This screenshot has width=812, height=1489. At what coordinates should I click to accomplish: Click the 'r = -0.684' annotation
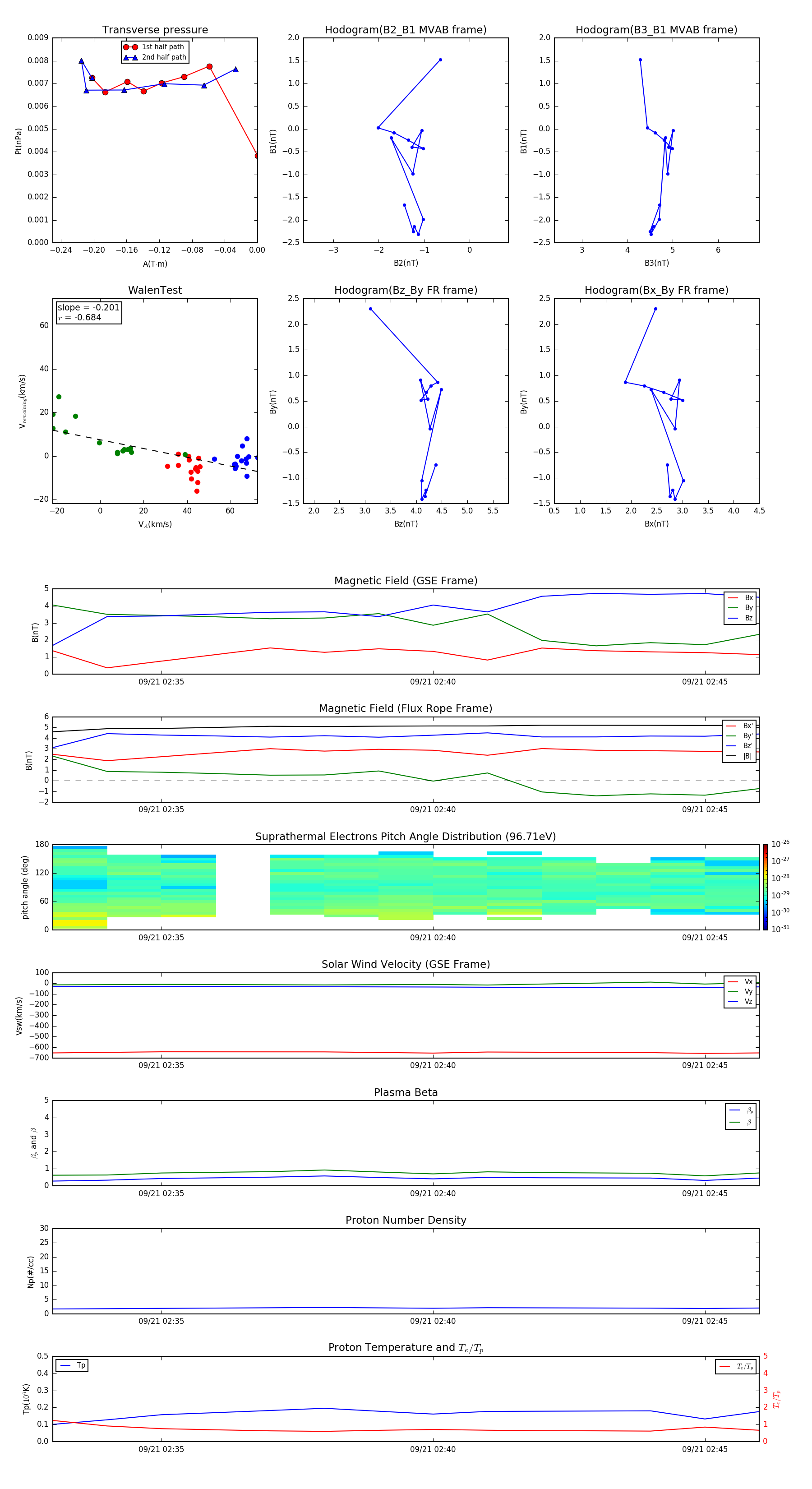click(80, 317)
